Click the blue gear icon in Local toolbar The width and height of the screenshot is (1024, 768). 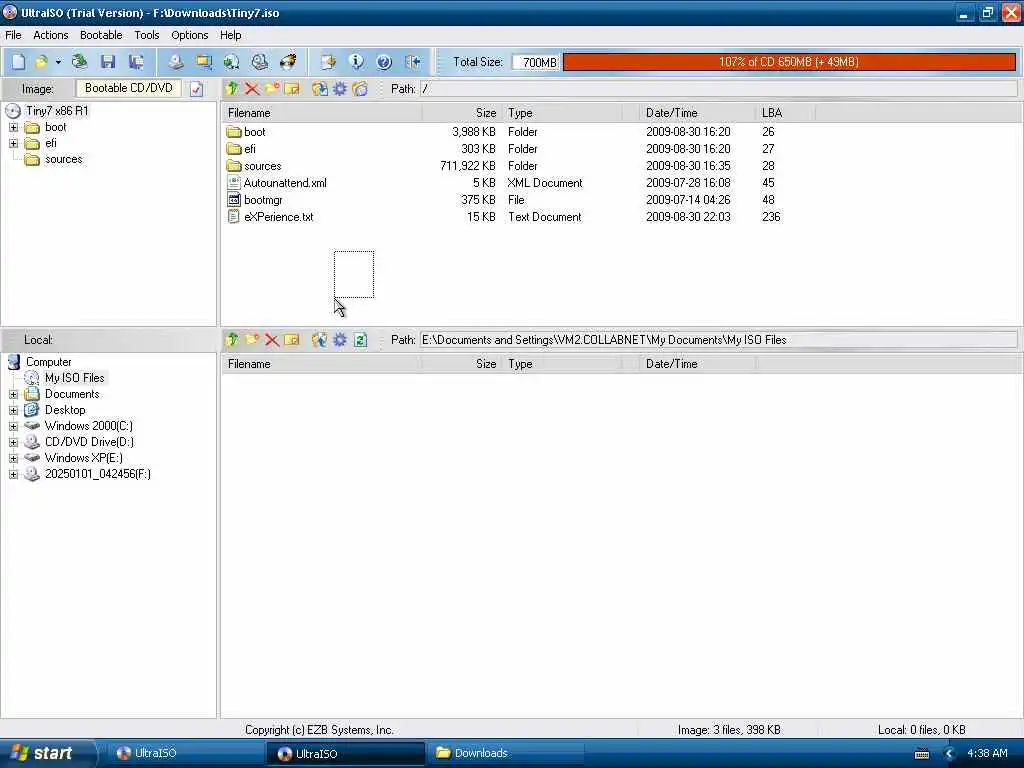[340, 340]
